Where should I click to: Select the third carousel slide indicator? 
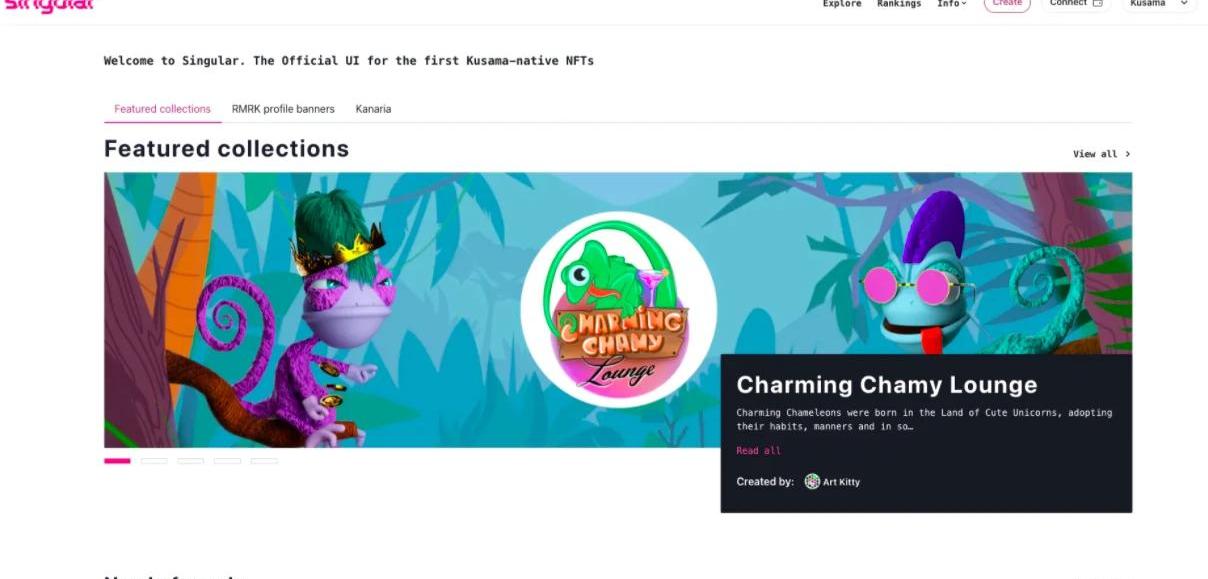pos(191,461)
